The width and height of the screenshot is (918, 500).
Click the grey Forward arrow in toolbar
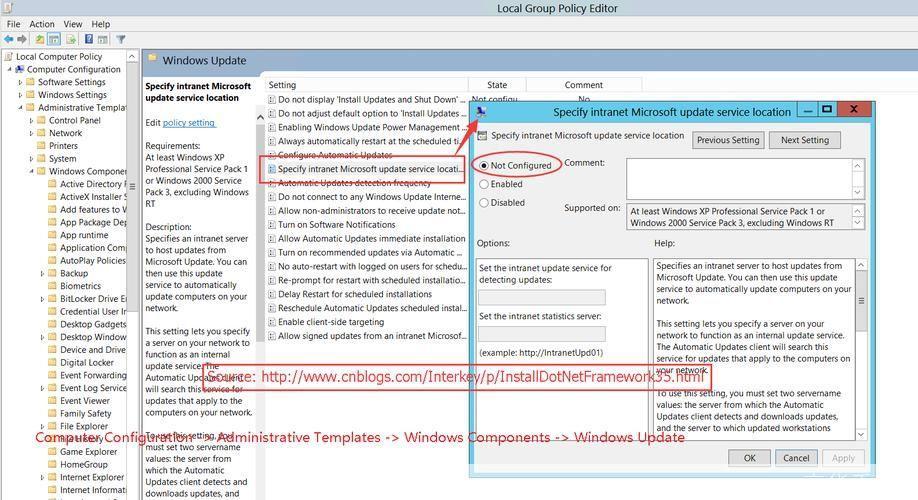pos(22,39)
